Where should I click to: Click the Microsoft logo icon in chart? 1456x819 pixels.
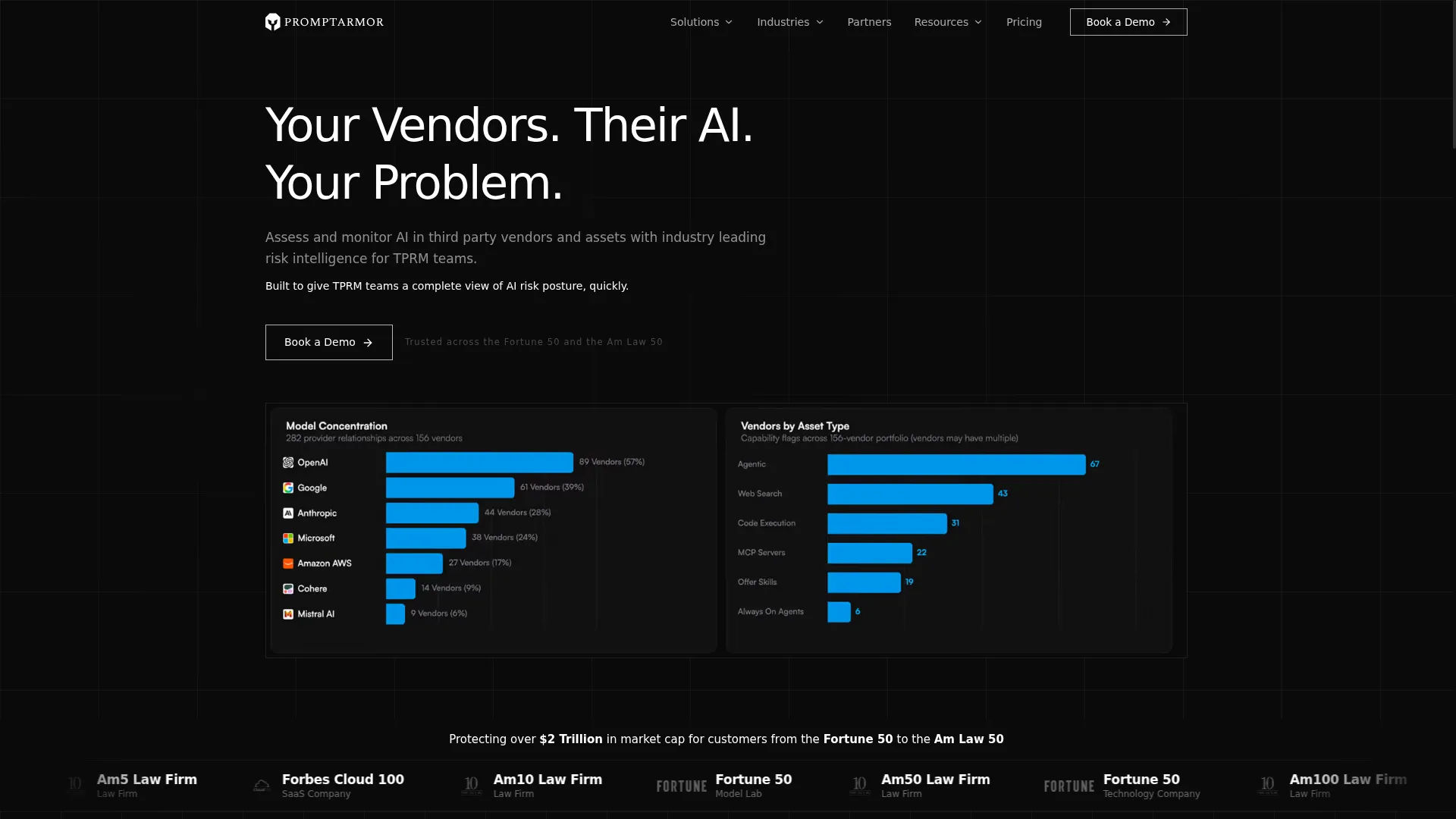coord(288,538)
